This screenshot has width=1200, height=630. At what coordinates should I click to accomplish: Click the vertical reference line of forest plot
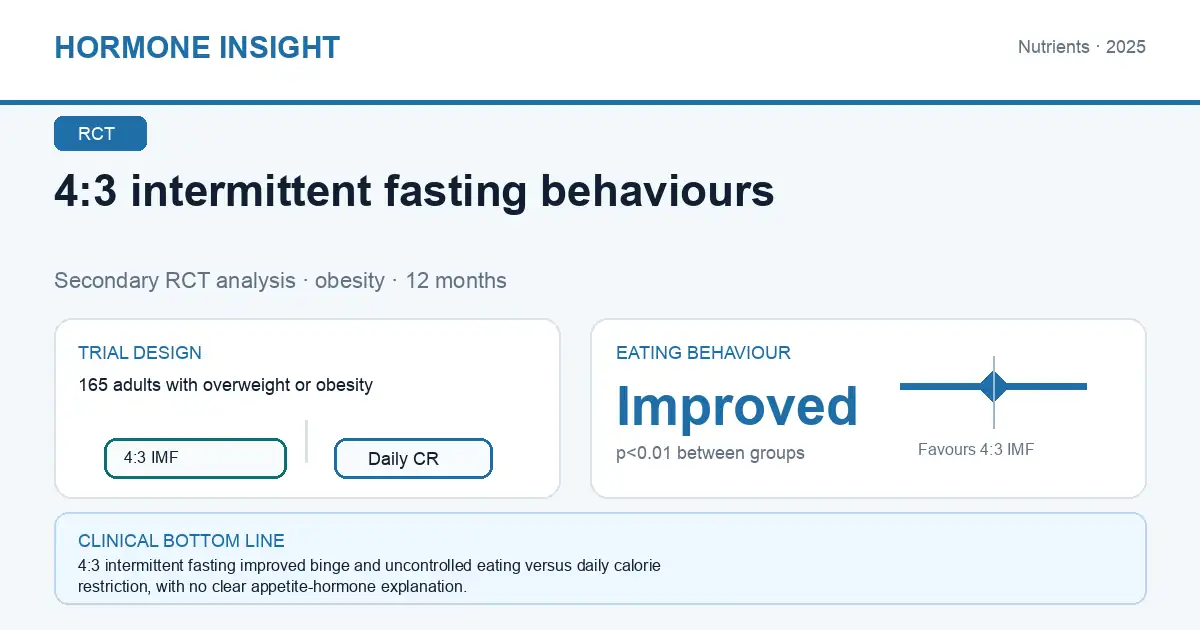[994, 392]
